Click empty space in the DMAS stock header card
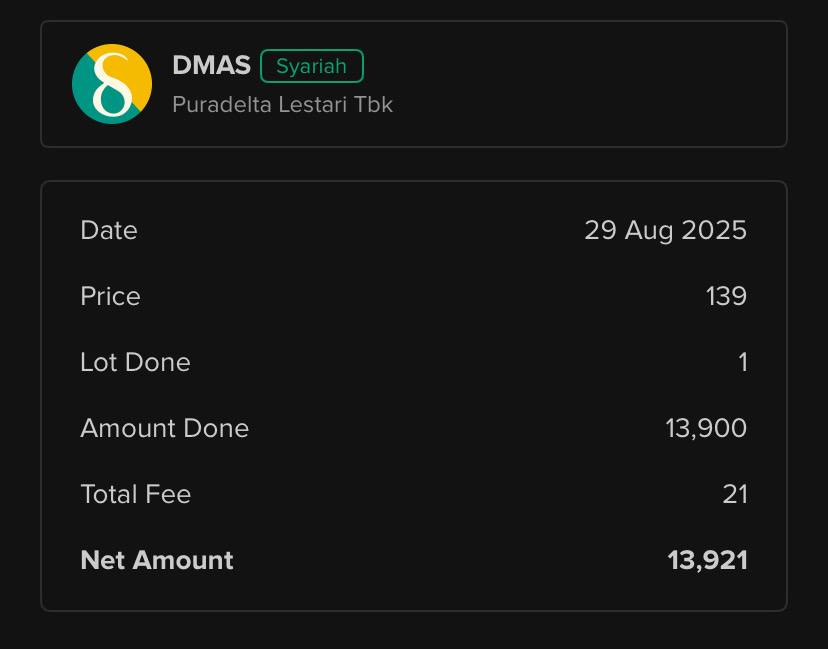 tap(581, 84)
